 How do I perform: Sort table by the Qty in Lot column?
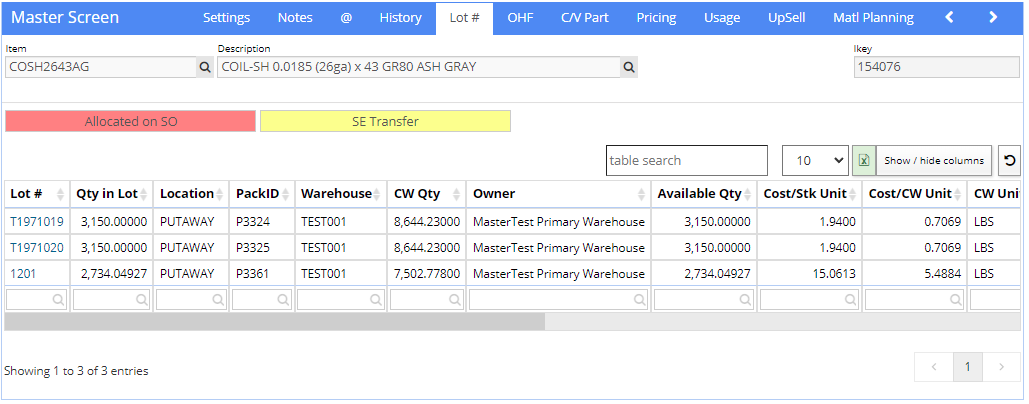(x=112, y=194)
